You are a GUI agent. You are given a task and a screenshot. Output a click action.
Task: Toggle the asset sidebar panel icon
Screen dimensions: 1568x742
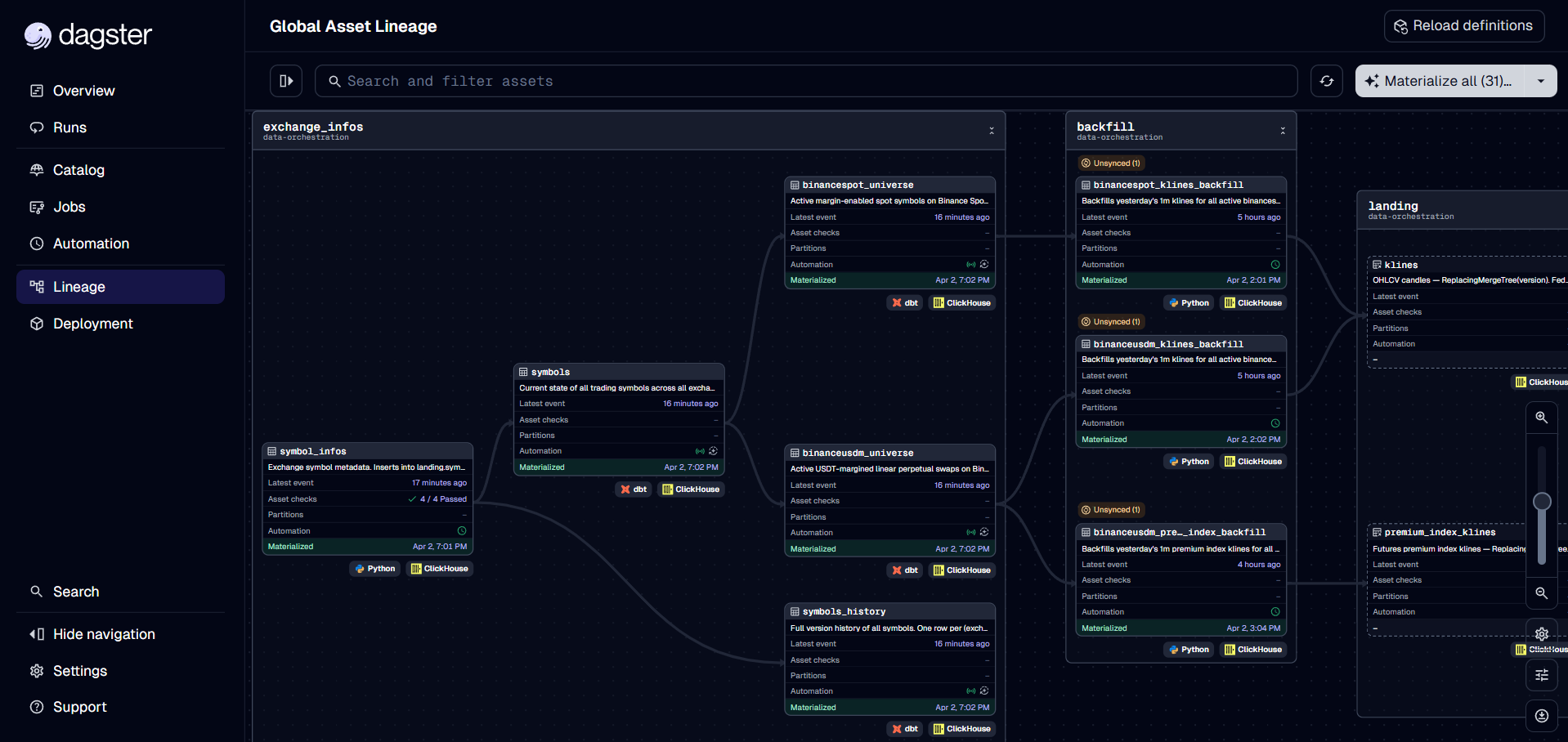tap(286, 81)
